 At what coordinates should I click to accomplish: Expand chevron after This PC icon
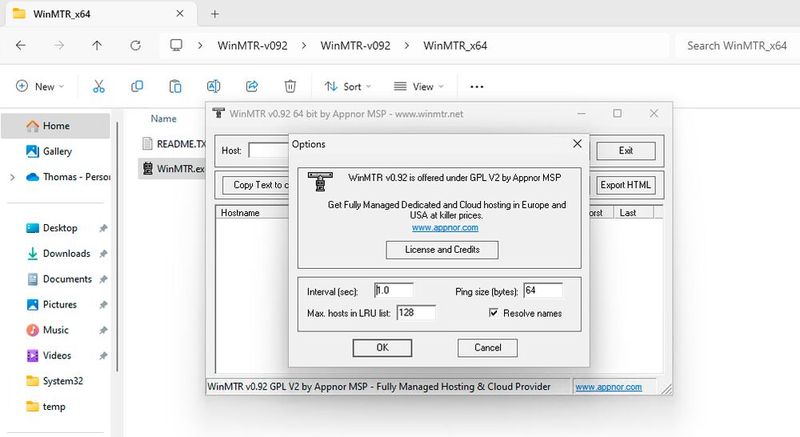(200, 45)
